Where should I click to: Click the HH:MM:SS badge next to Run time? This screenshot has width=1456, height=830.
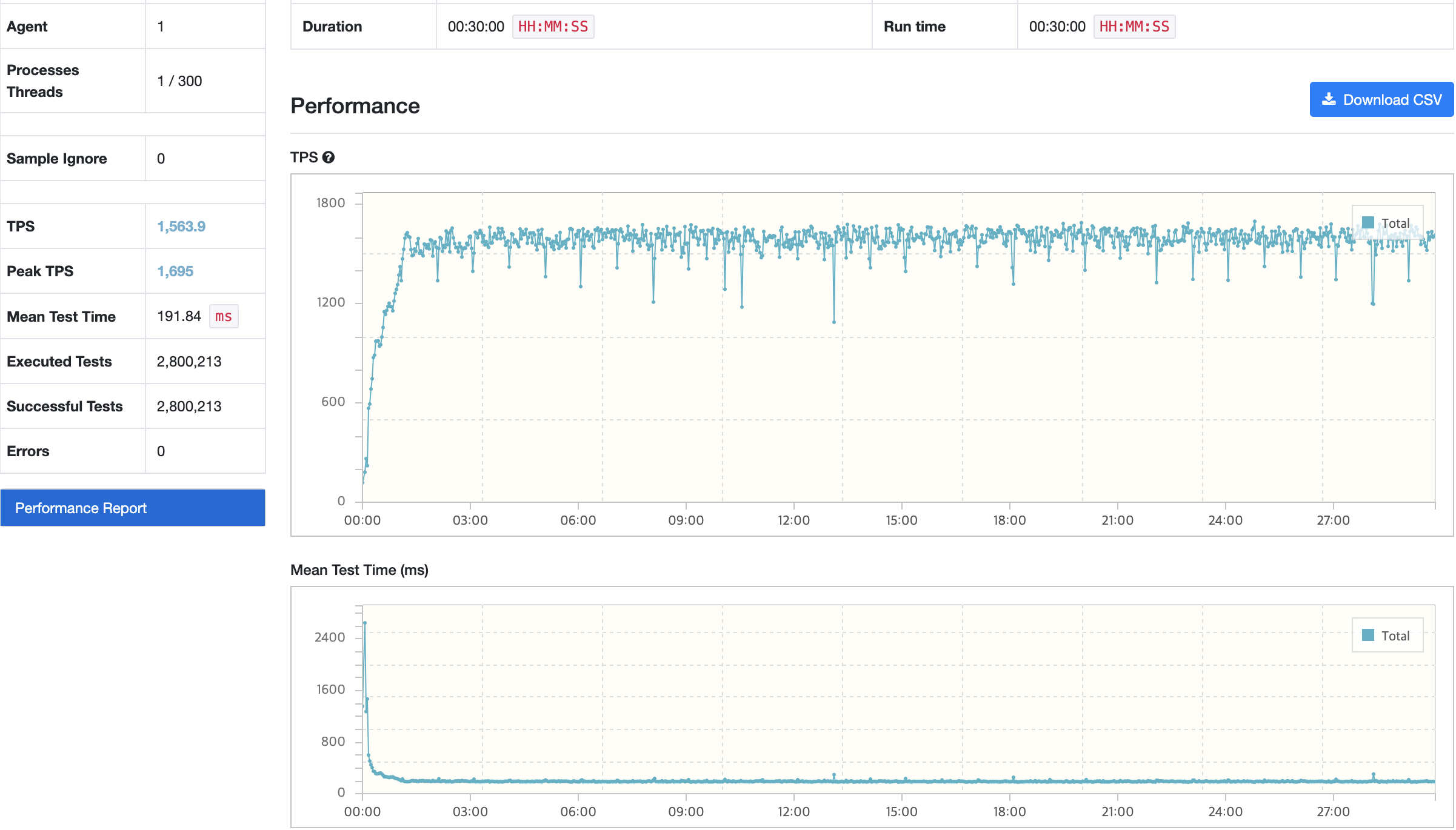pyautogui.click(x=1134, y=27)
